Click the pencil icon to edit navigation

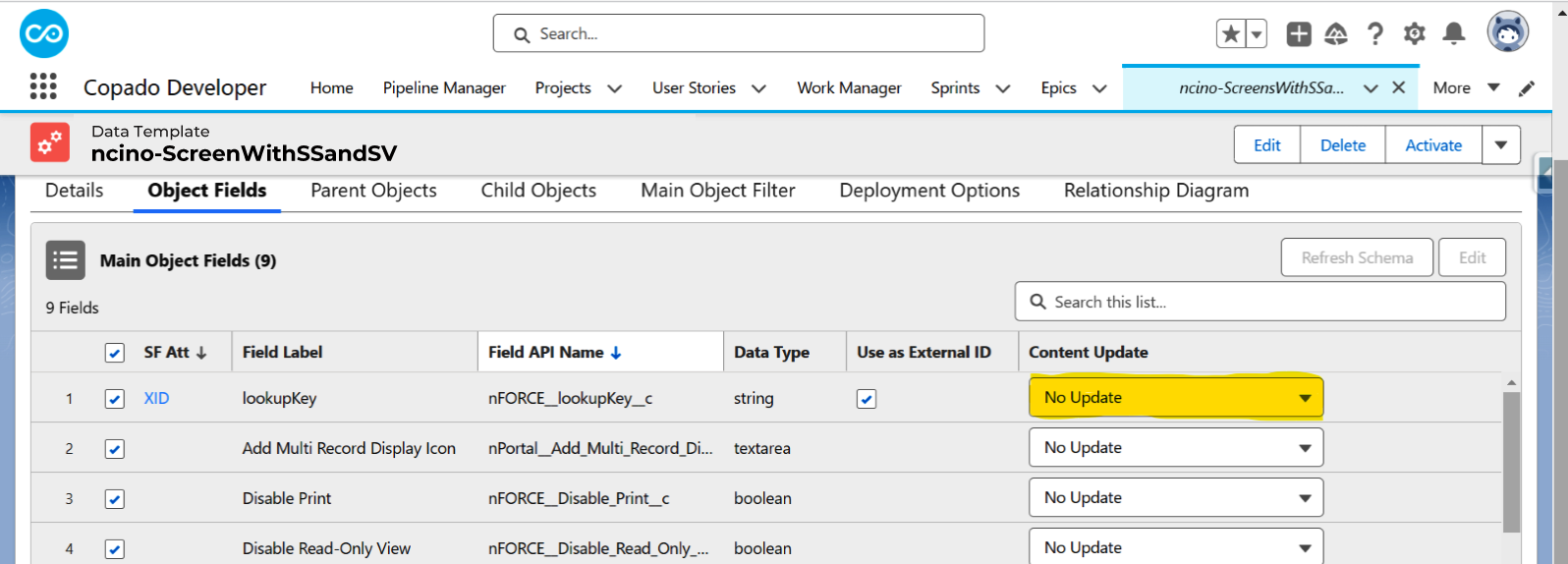click(1527, 88)
